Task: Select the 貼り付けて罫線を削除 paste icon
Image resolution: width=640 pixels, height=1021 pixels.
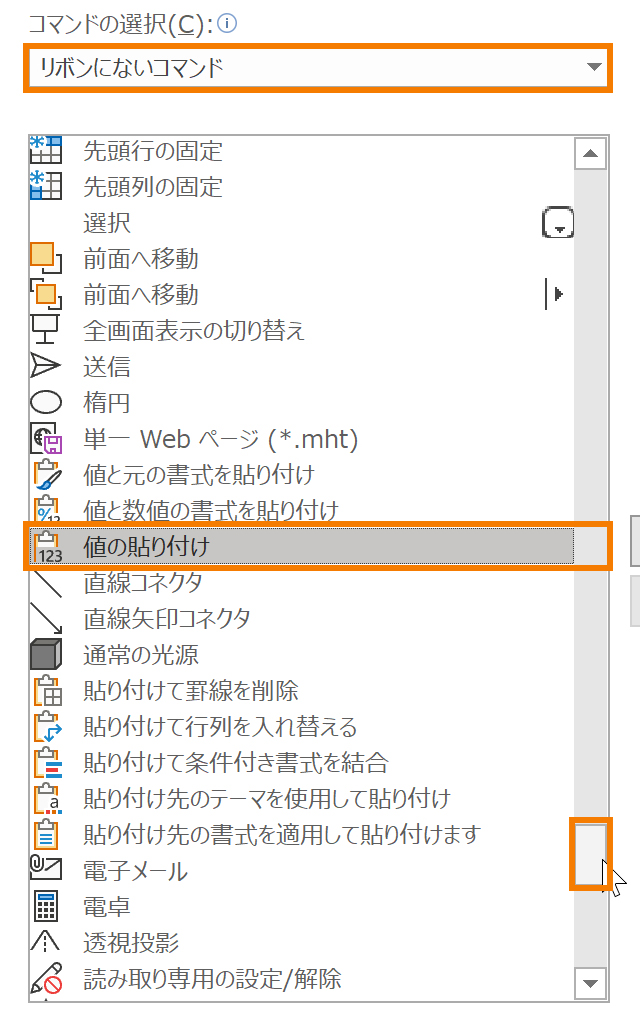Action: click(x=48, y=691)
